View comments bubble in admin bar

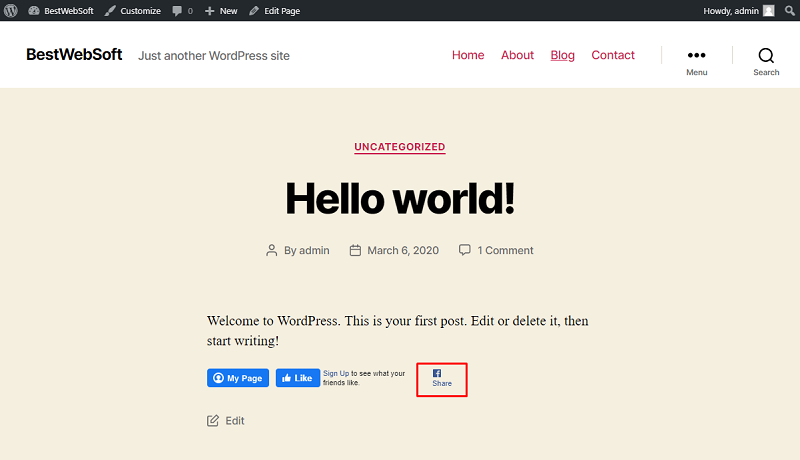[x=183, y=11]
